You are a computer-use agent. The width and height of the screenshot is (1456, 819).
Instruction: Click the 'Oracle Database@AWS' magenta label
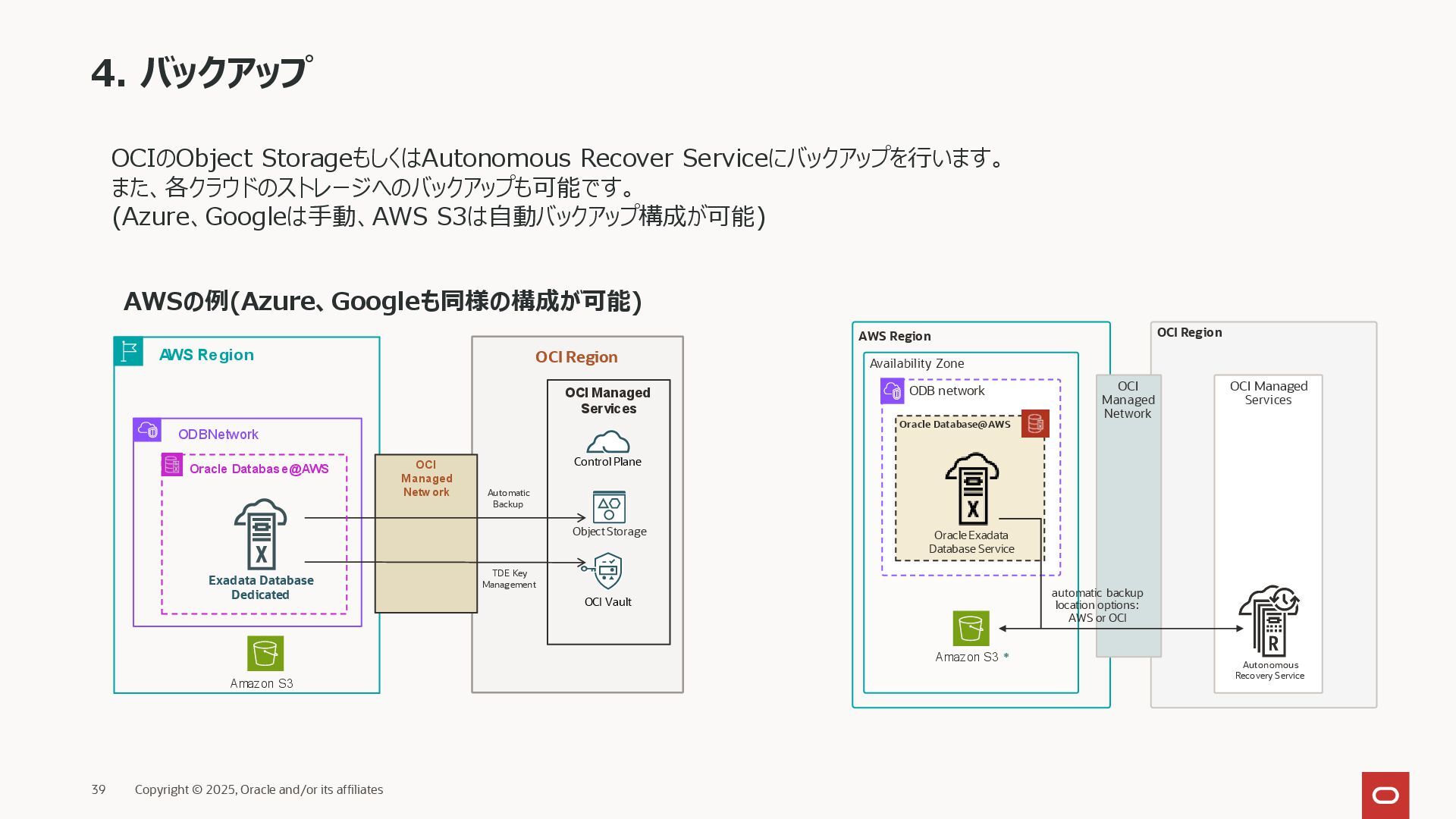[259, 469]
